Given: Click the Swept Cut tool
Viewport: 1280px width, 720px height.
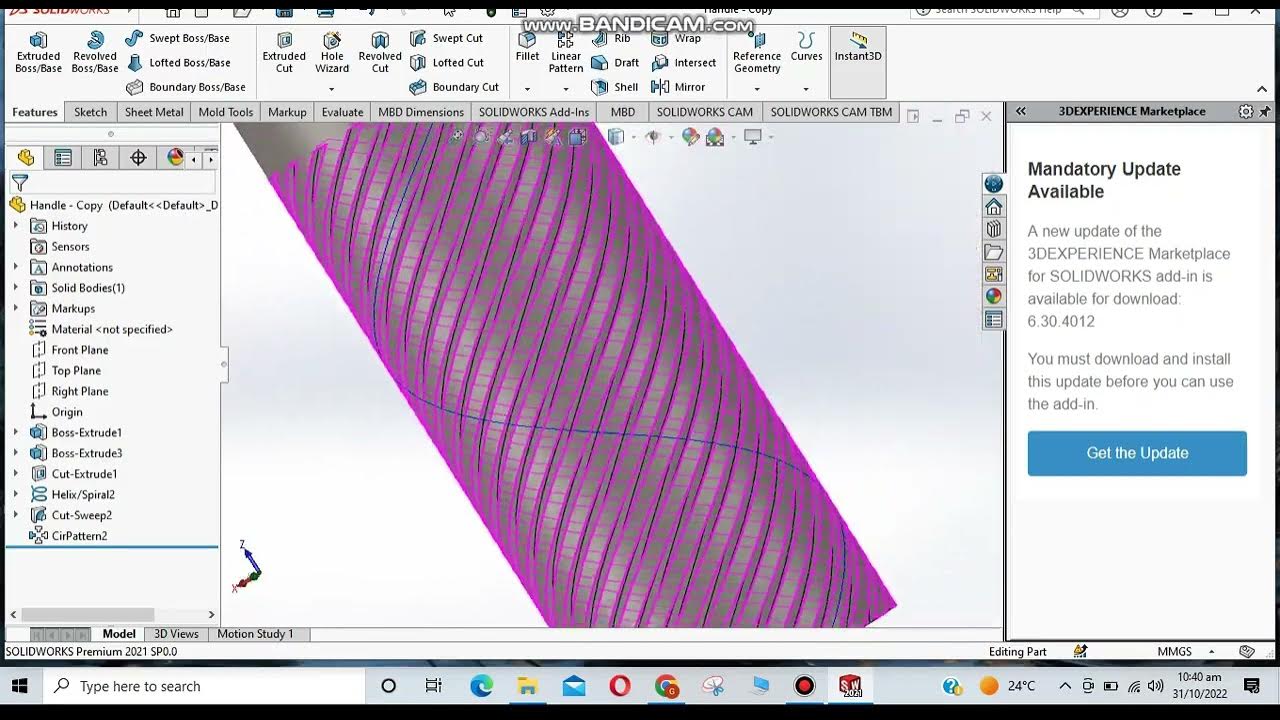Looking at the screenshot, I should coord(446,38).
